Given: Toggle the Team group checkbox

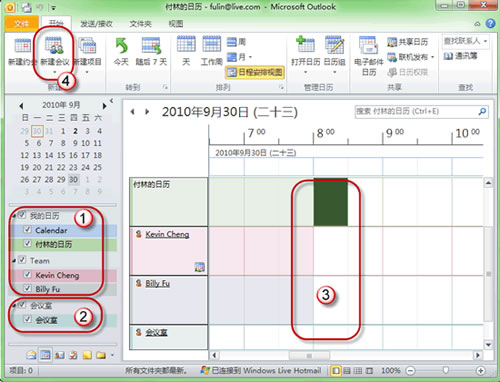Looking at the screenshot, I should [x=22, y=260].
